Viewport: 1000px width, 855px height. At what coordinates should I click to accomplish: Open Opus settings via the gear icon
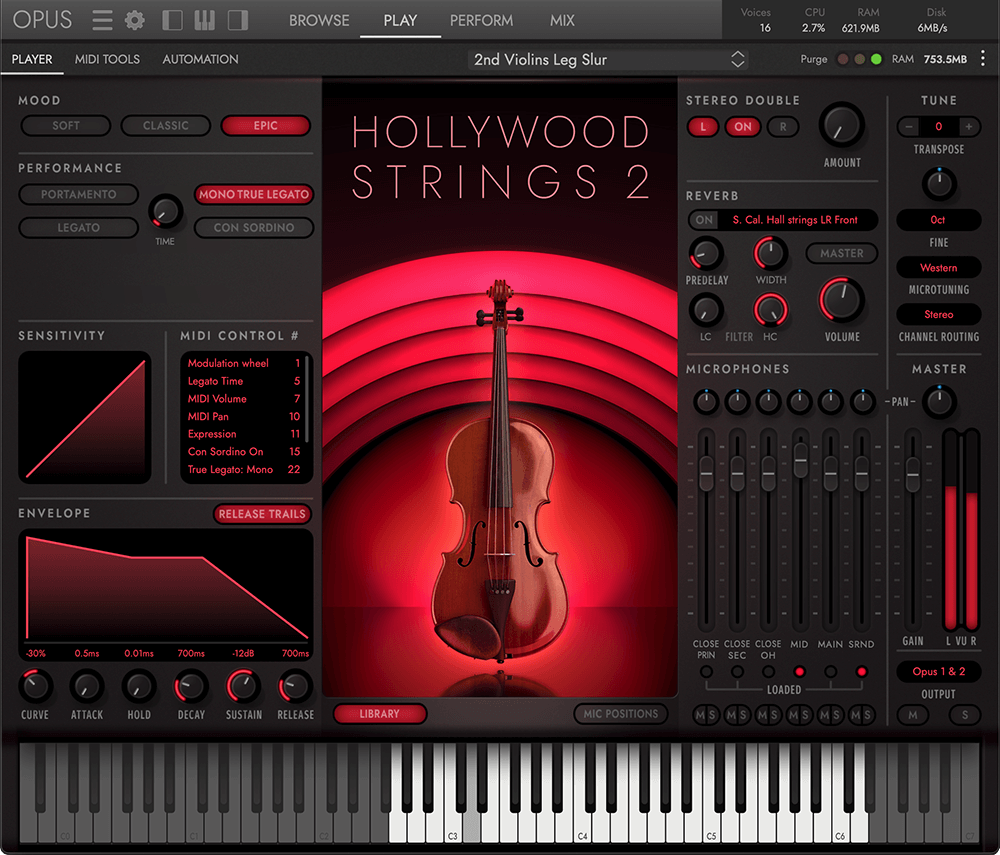[134, 19]
